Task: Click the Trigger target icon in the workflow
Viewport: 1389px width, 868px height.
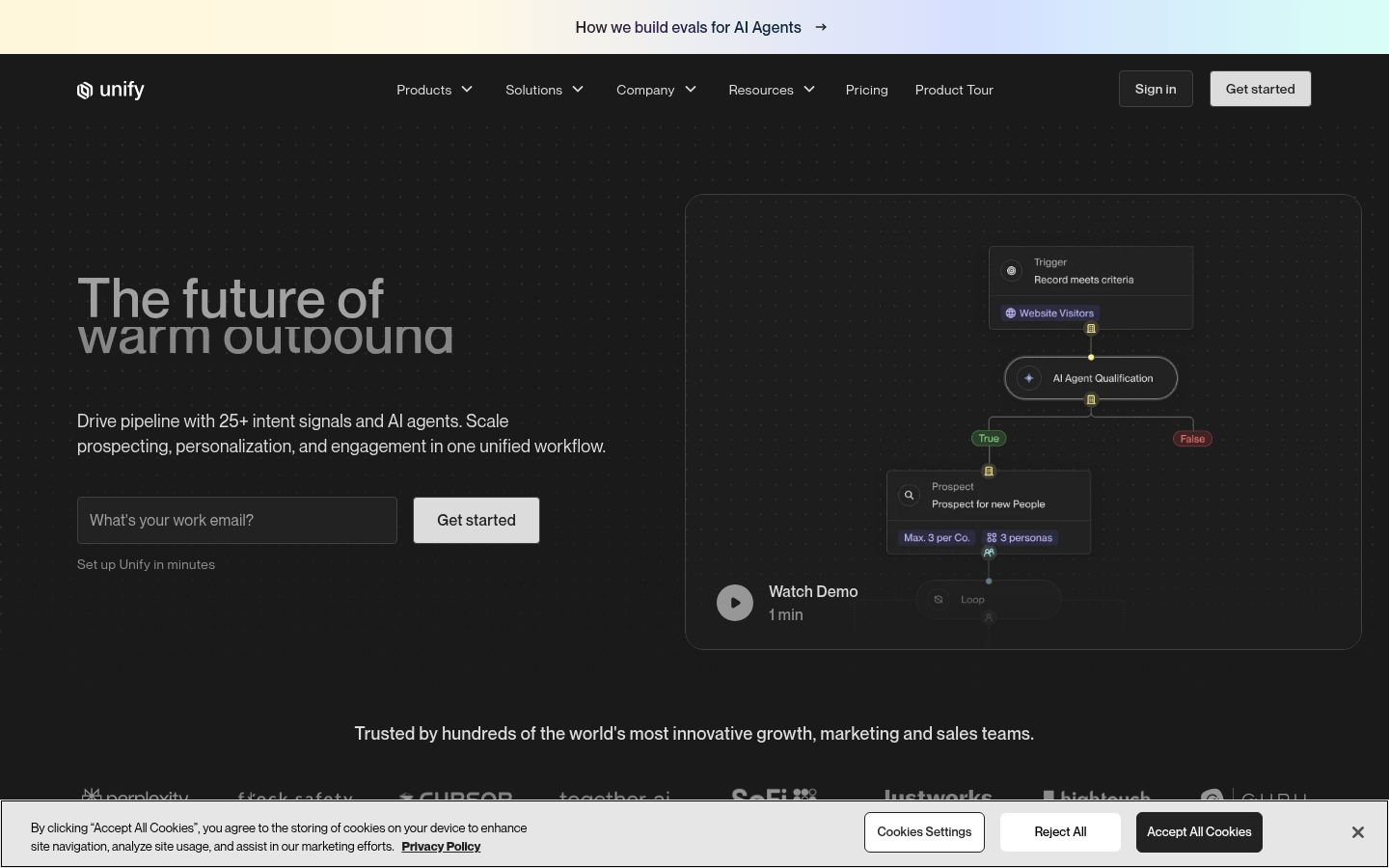Action: pos(1011,271)
